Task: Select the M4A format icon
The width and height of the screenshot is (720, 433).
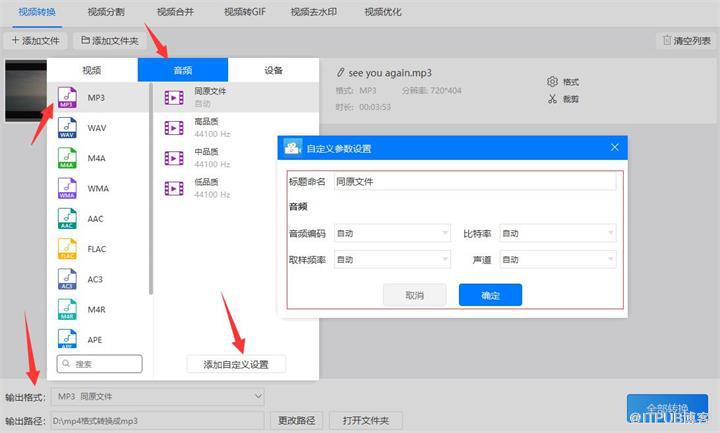Action: pos(67,158)
